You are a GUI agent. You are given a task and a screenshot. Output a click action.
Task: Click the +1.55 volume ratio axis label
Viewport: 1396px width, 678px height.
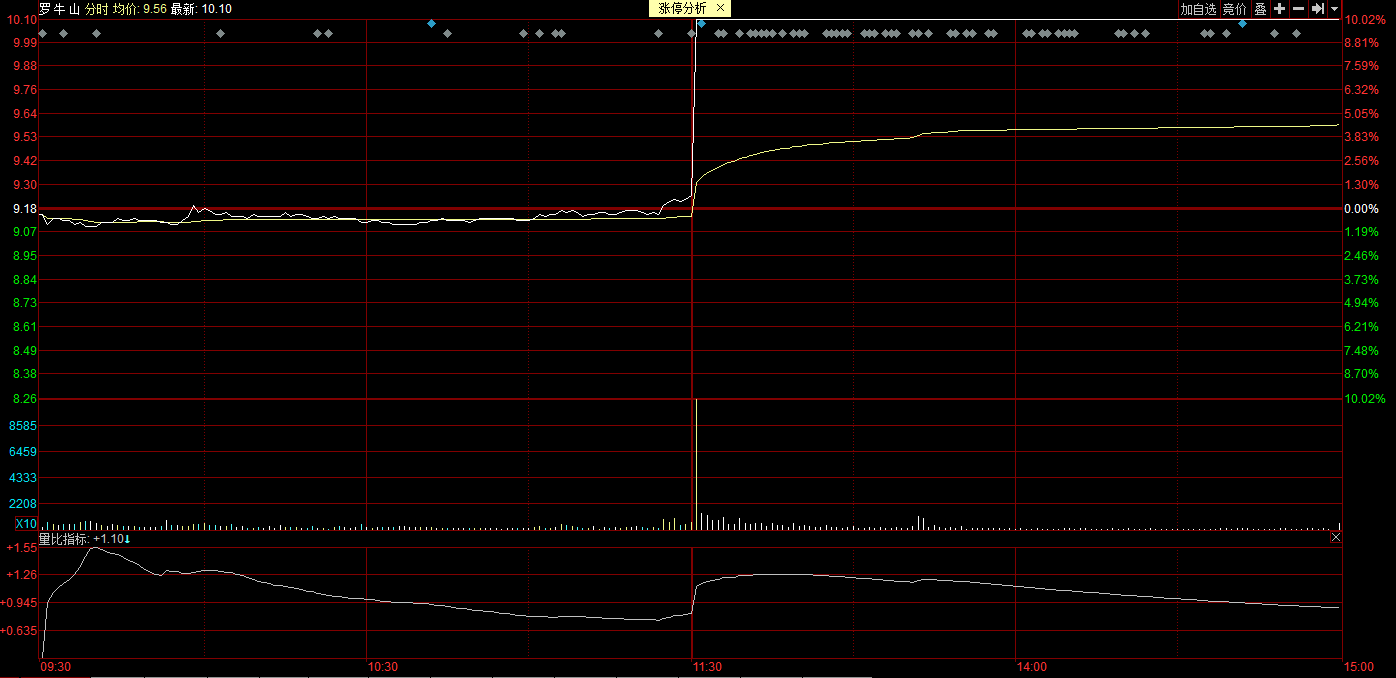[x=21, y=547]
